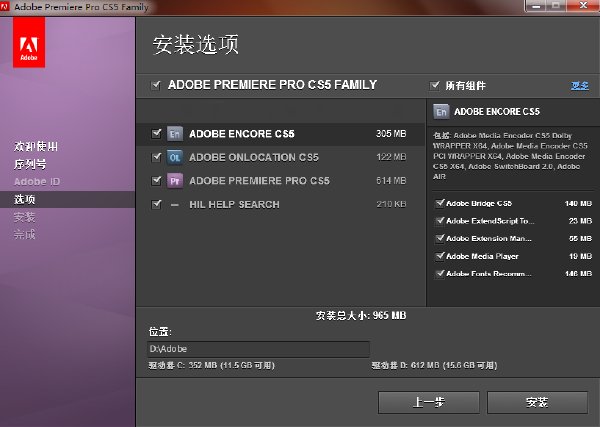Click the Adobe Encore CS5 'En' icon in the list
The image size is (600, 427).
coord(175,134)
